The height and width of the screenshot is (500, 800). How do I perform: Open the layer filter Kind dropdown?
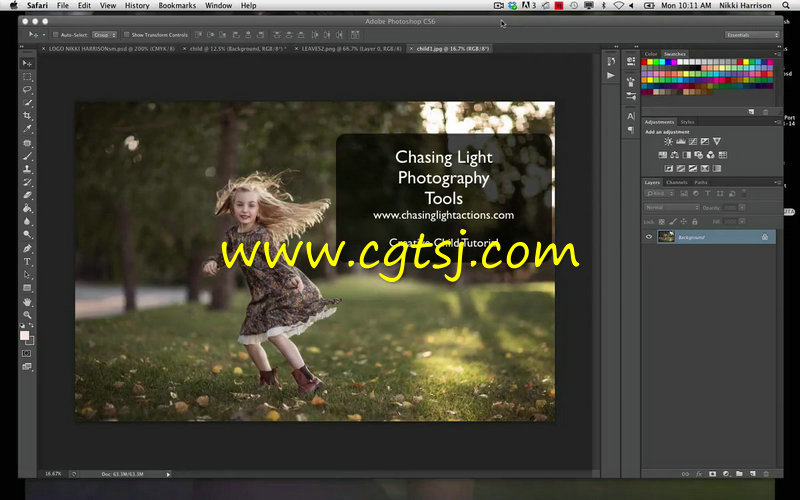click(x=660, y=193)
